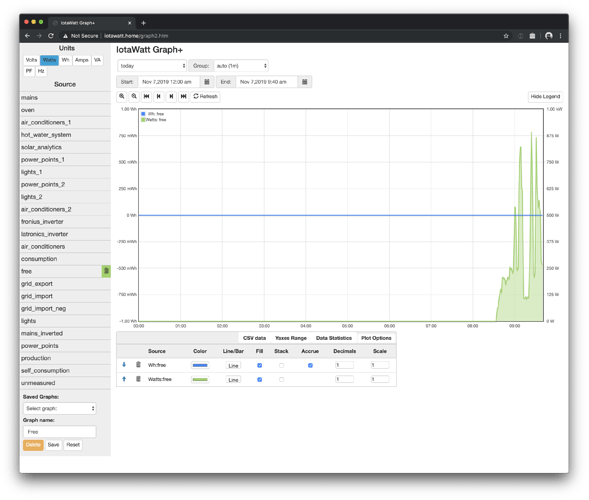The image size is (589, 500).
Task: Step forward with the next-interval icon
Action: (171, 97)
